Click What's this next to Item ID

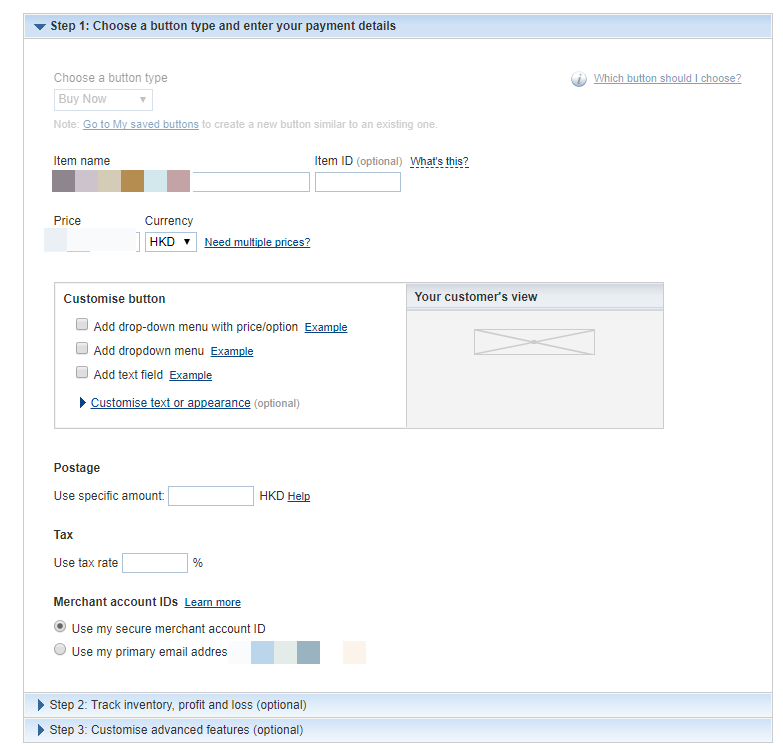[x=439, y=161]
